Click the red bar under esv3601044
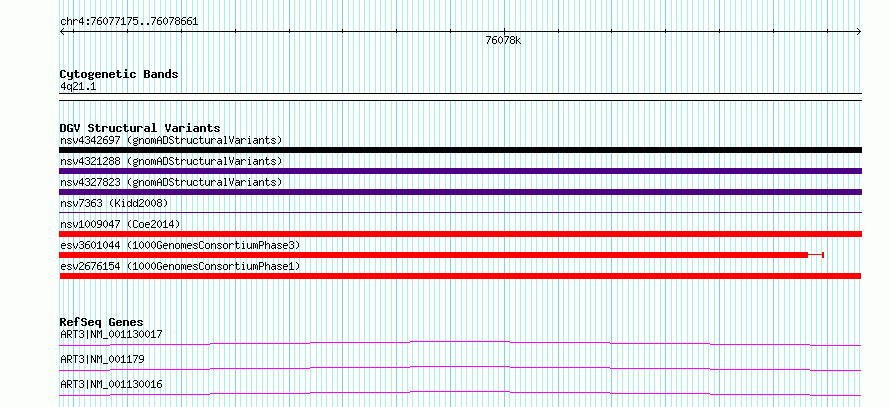 pos(434,255)
